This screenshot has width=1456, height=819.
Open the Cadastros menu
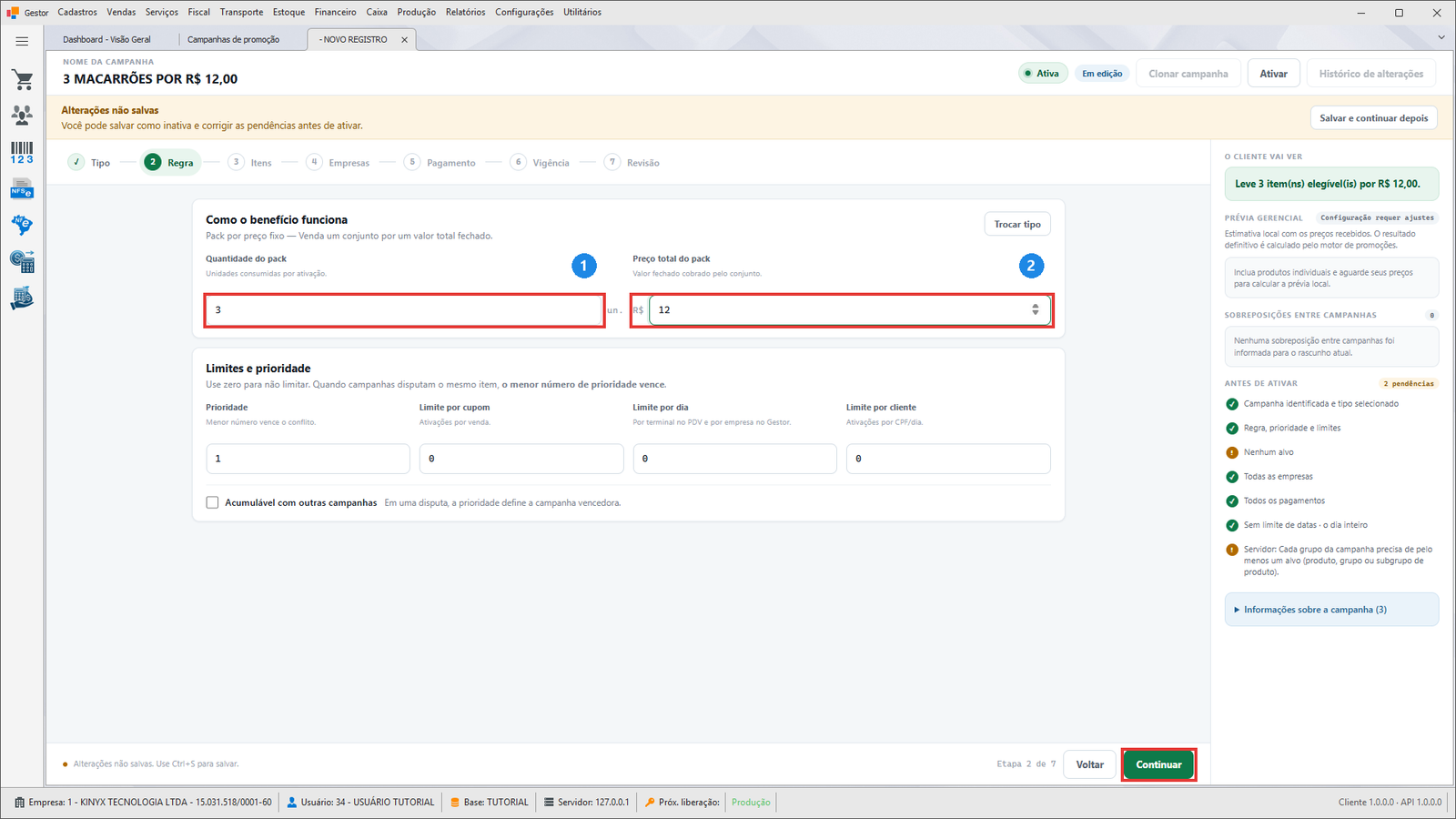(77, 12)
